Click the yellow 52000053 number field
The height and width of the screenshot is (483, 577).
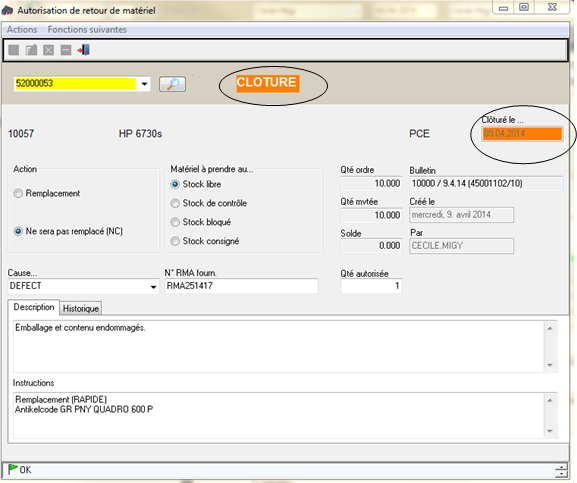pyautogui.click(x=75, y=84)
